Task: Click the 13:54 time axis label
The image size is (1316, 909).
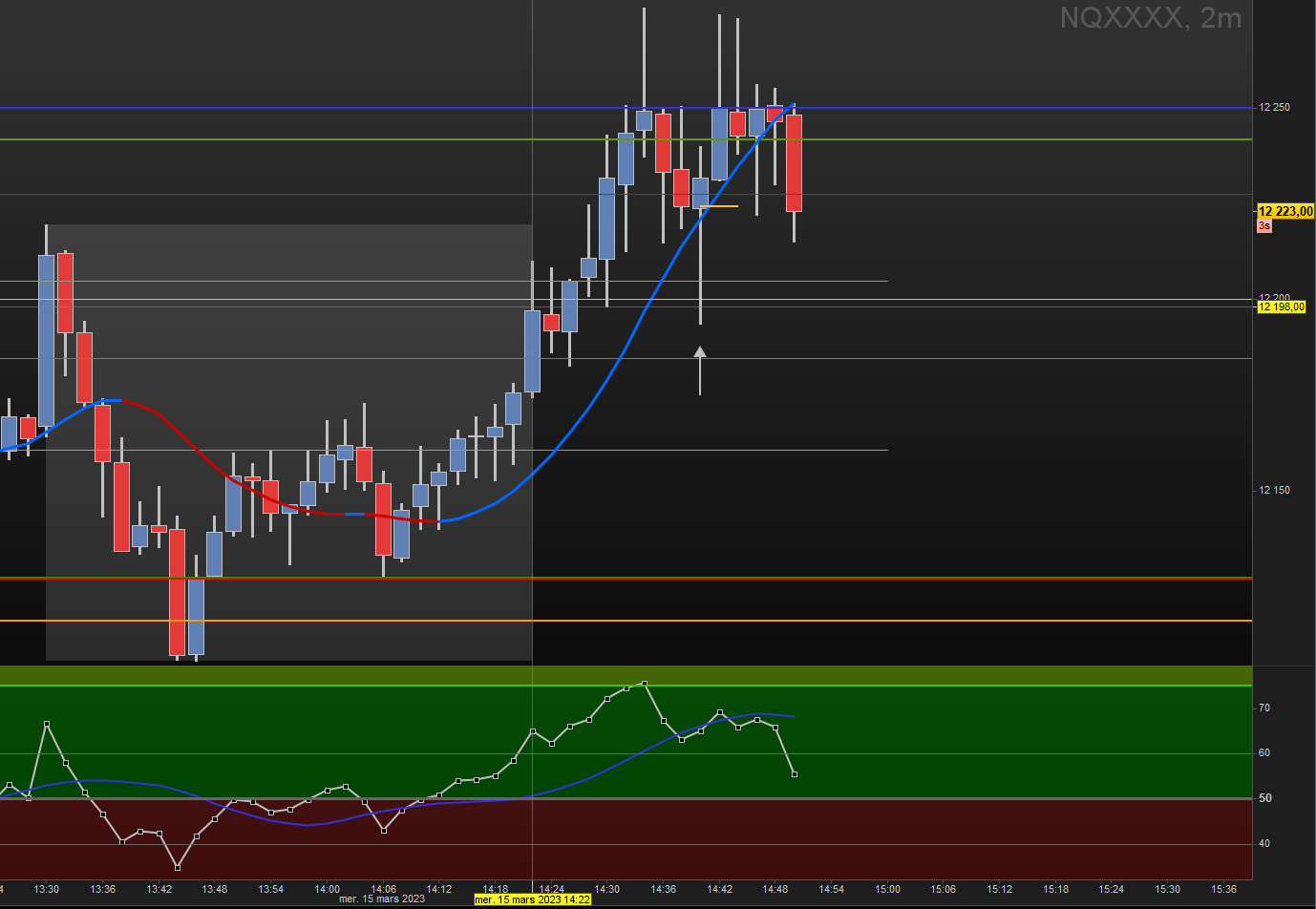Action: point(271,889)
